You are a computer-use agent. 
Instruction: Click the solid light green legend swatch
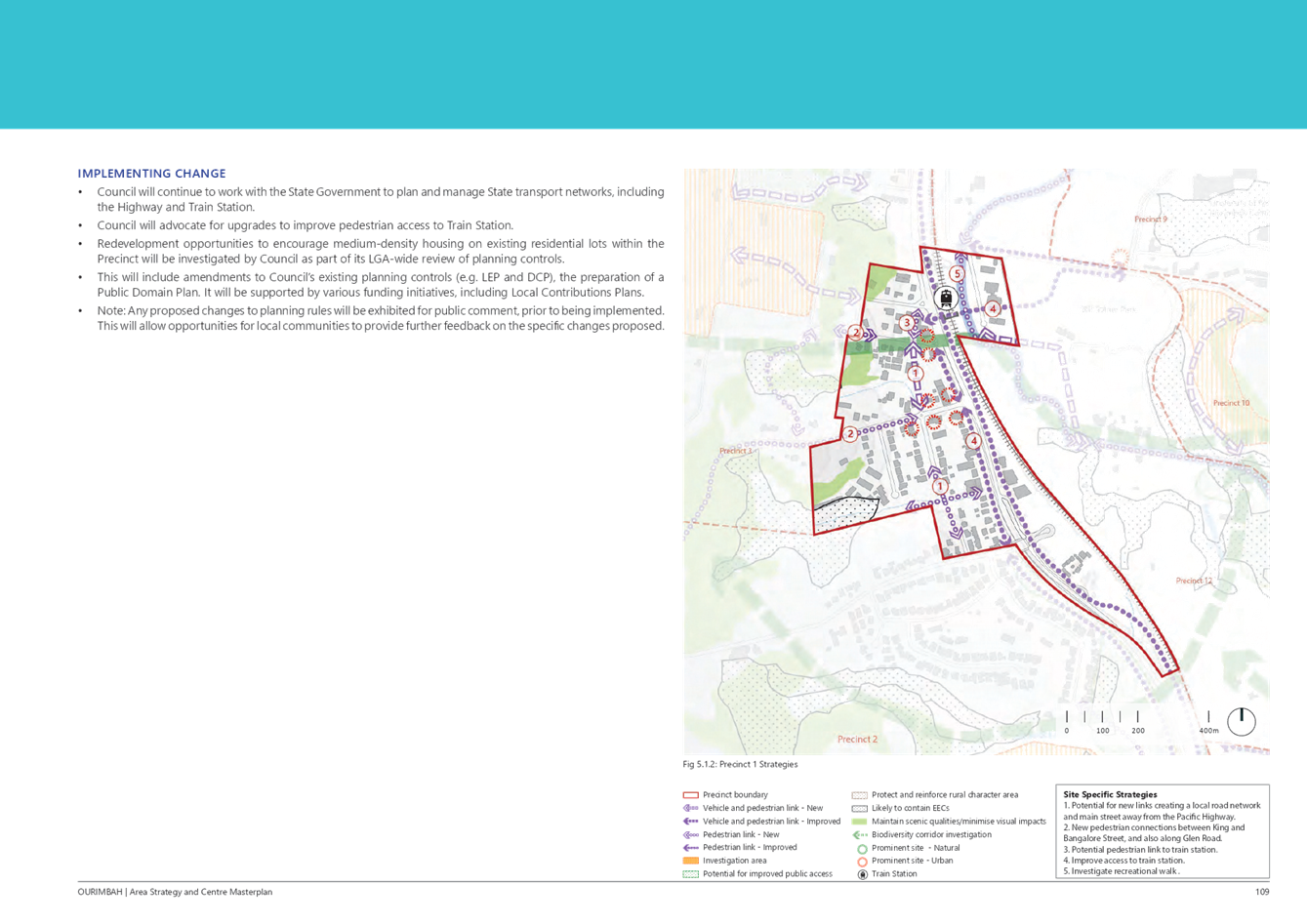tap(860, 822)
